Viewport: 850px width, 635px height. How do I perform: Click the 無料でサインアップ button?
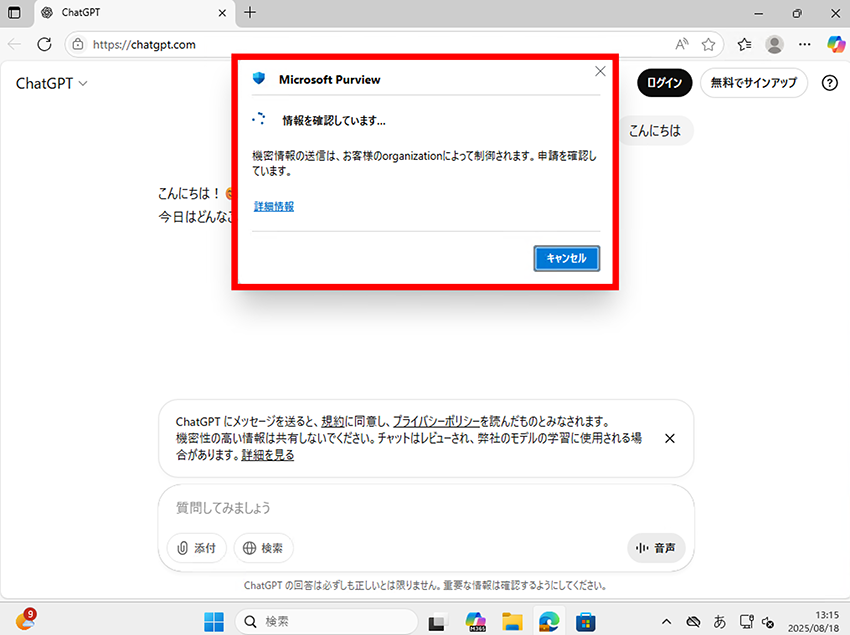click(753, 83)
